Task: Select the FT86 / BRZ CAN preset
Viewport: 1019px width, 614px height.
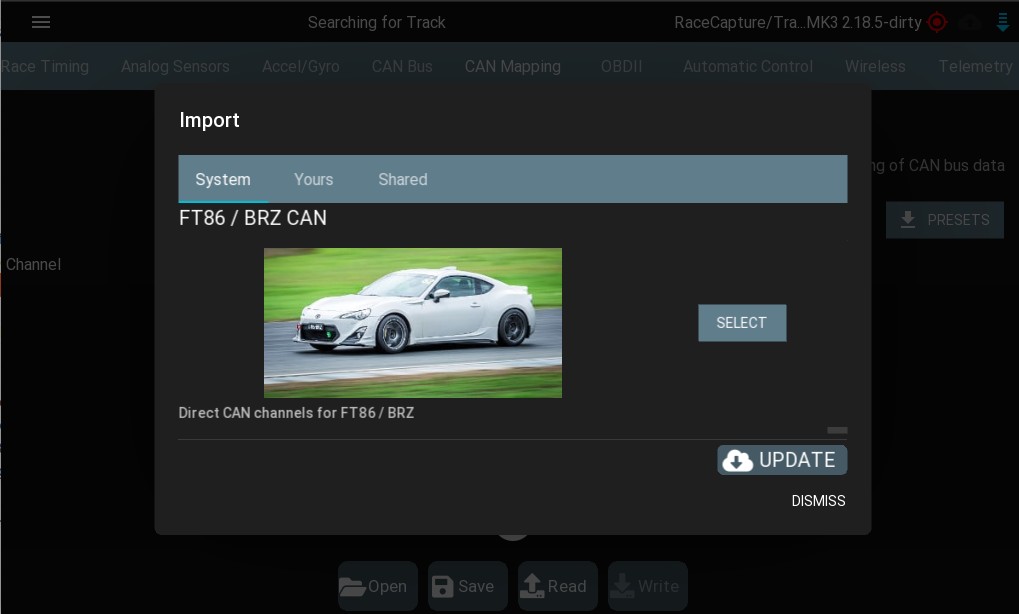Action: point(742,323)
